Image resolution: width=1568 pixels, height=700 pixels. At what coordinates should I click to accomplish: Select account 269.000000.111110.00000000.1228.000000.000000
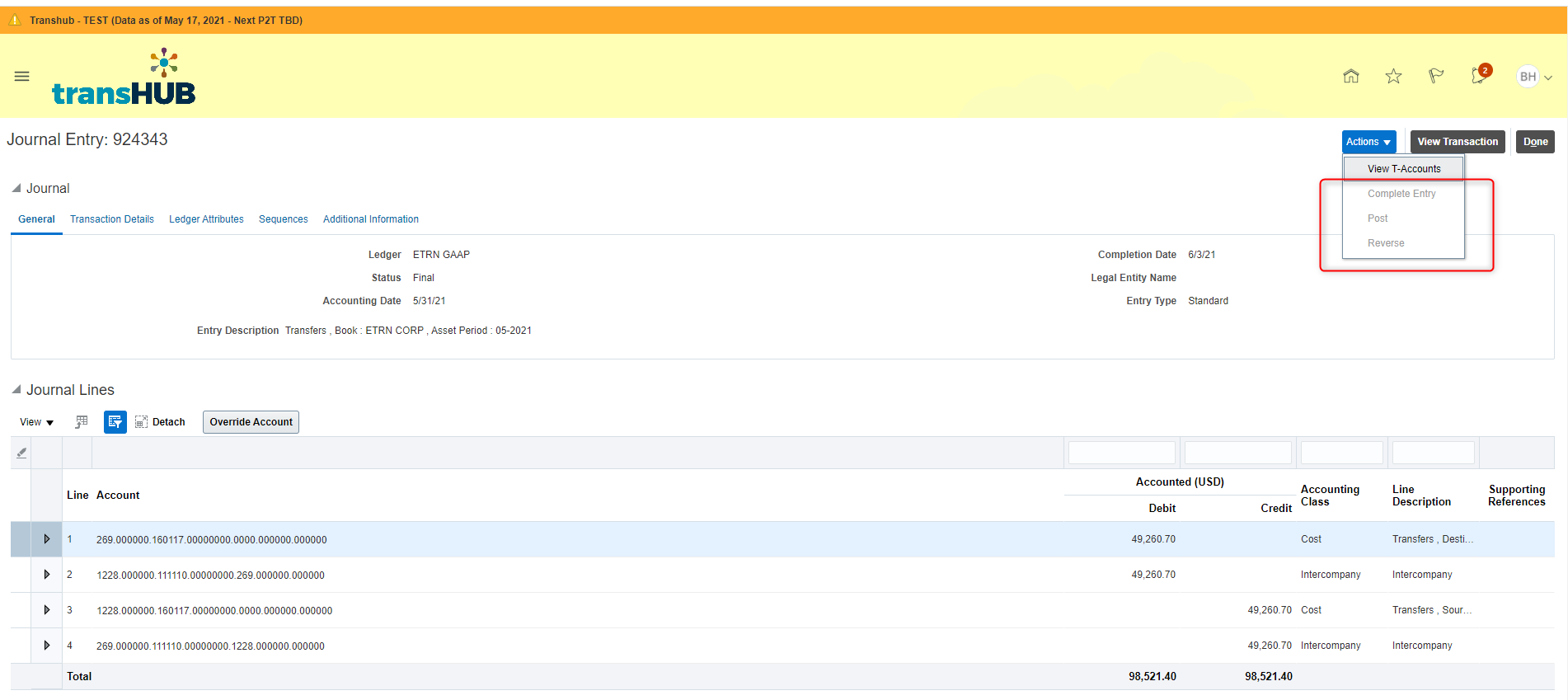(211, 646)
